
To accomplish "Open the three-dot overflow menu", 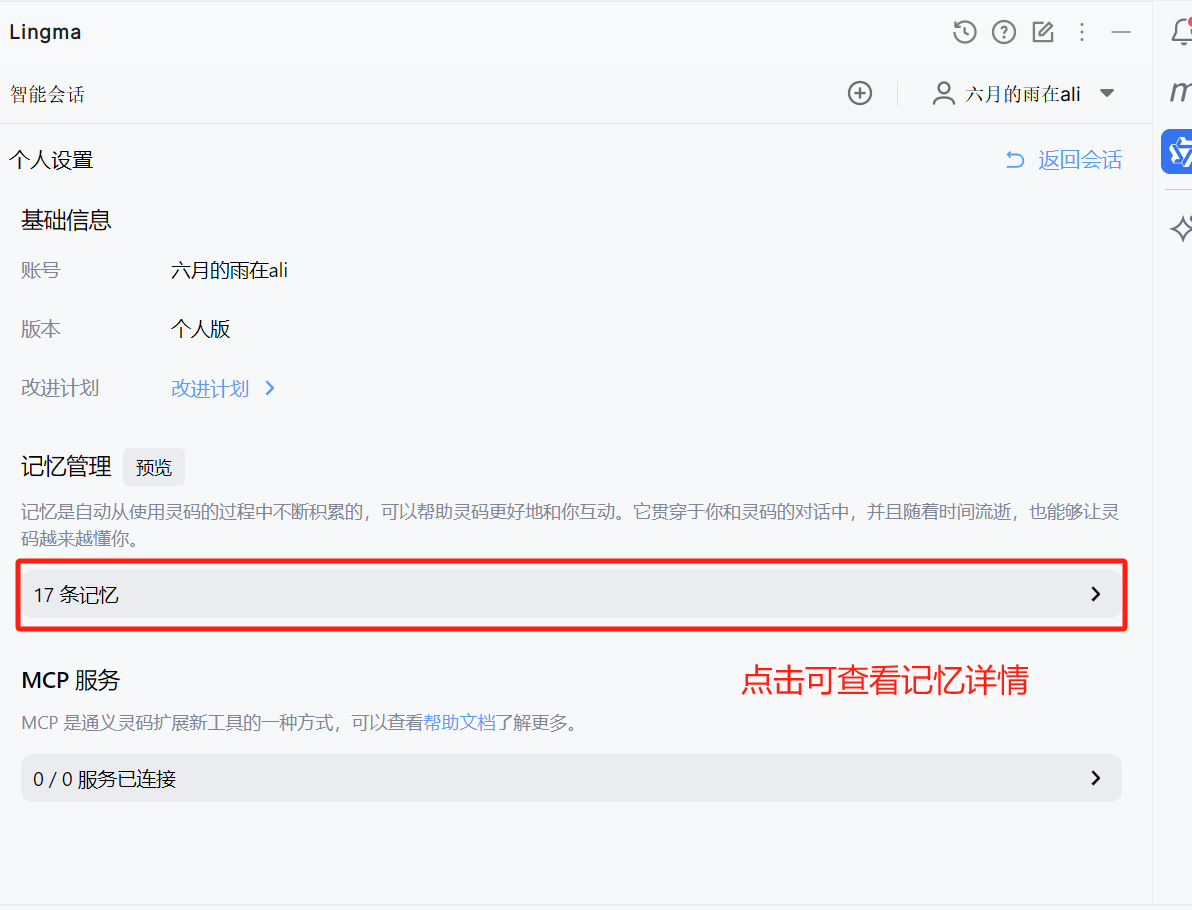I will click(1082, 31).
